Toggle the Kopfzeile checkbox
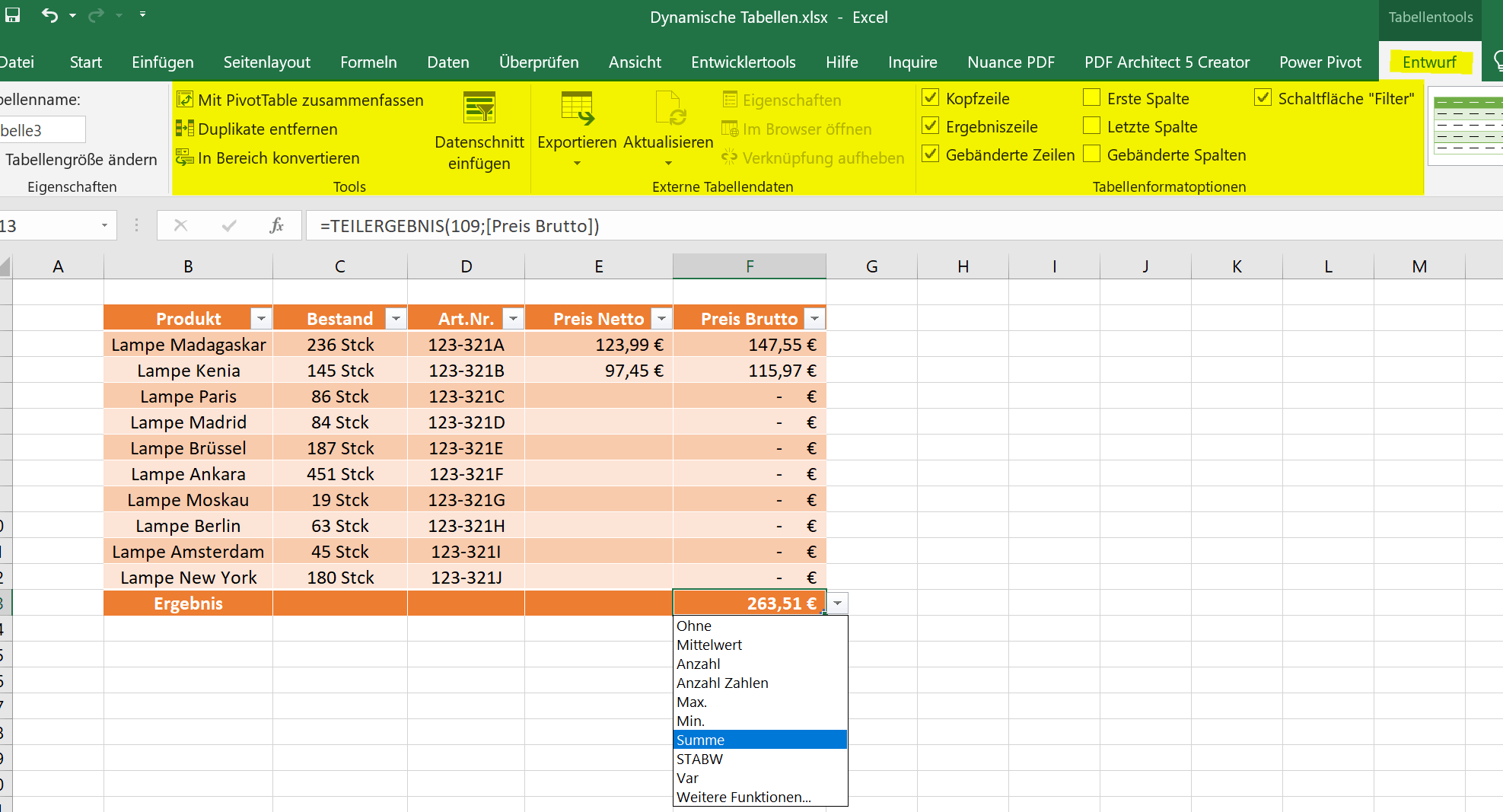 [x=930, y=97]
